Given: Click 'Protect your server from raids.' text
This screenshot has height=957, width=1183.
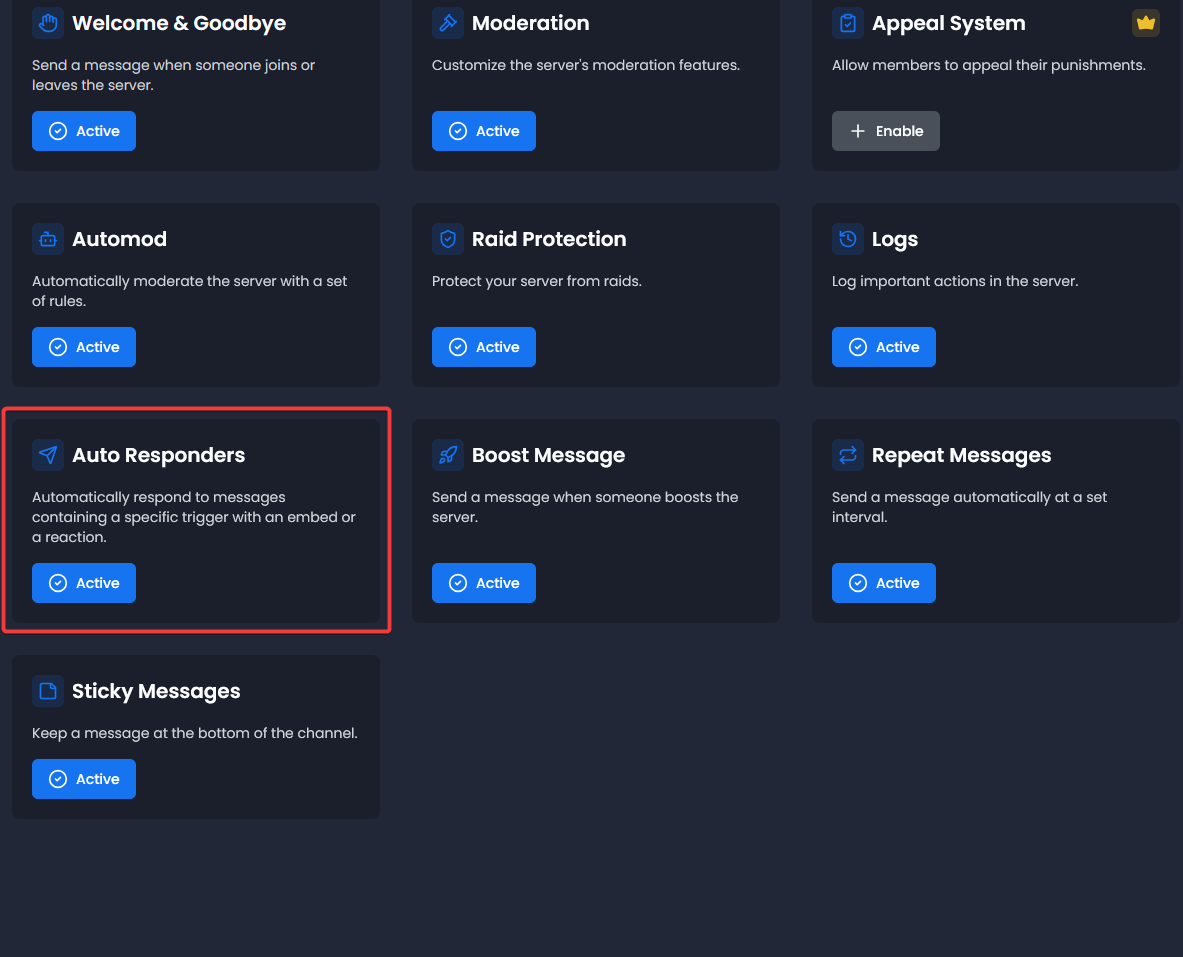Looking at the screenshot, I should pos(536,281).
